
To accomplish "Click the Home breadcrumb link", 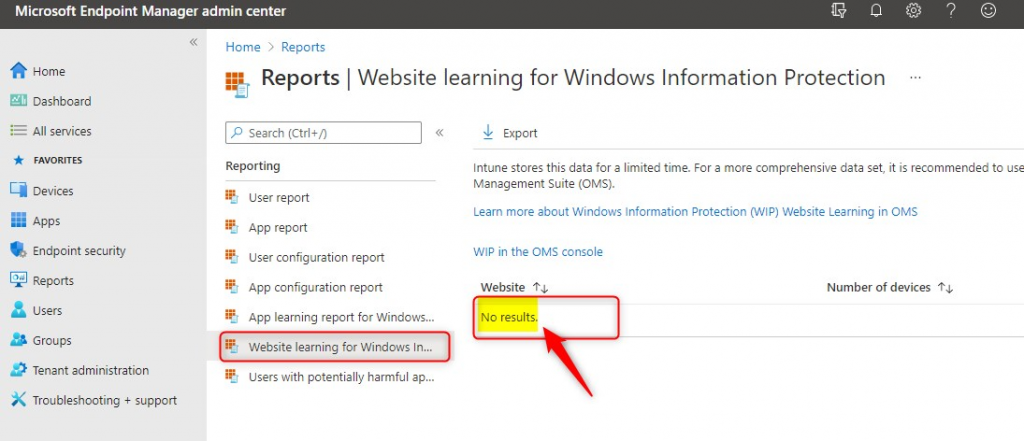I will tap(243, 47).
